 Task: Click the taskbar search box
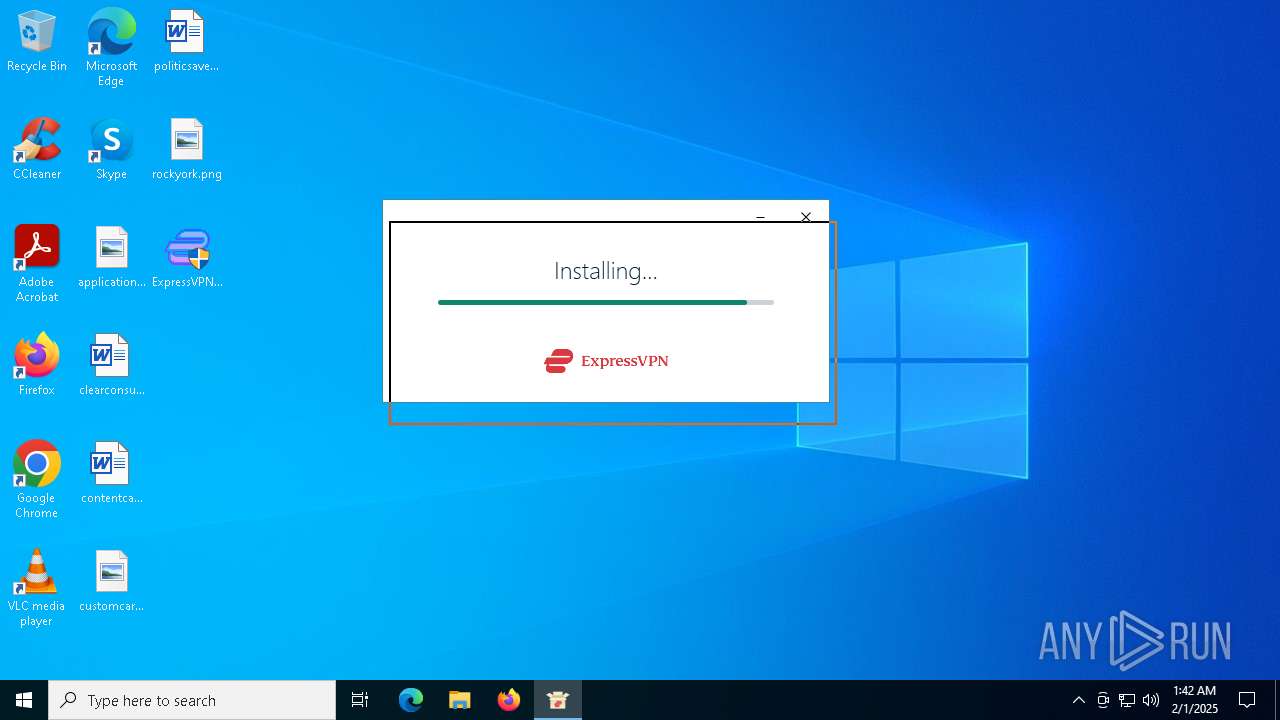coord(192,700)
